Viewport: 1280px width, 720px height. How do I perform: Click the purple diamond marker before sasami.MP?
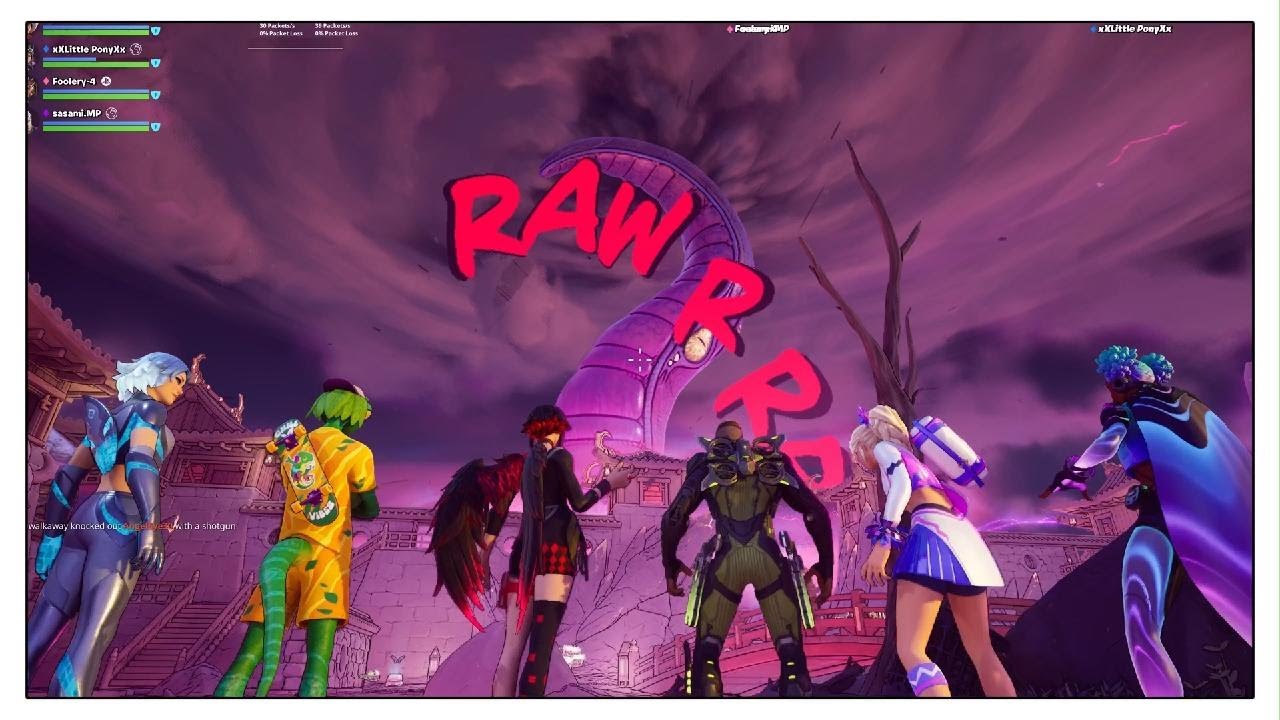pyautogui.click(x=46, y=113)
